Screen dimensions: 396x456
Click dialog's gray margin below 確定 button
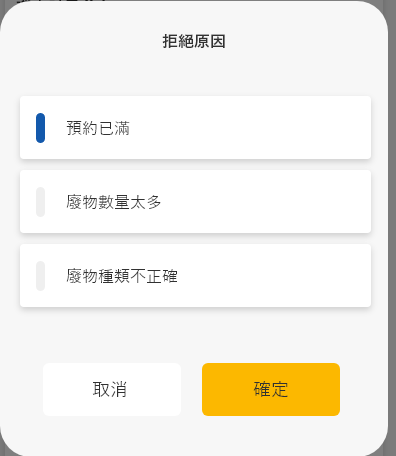[271, 433]
